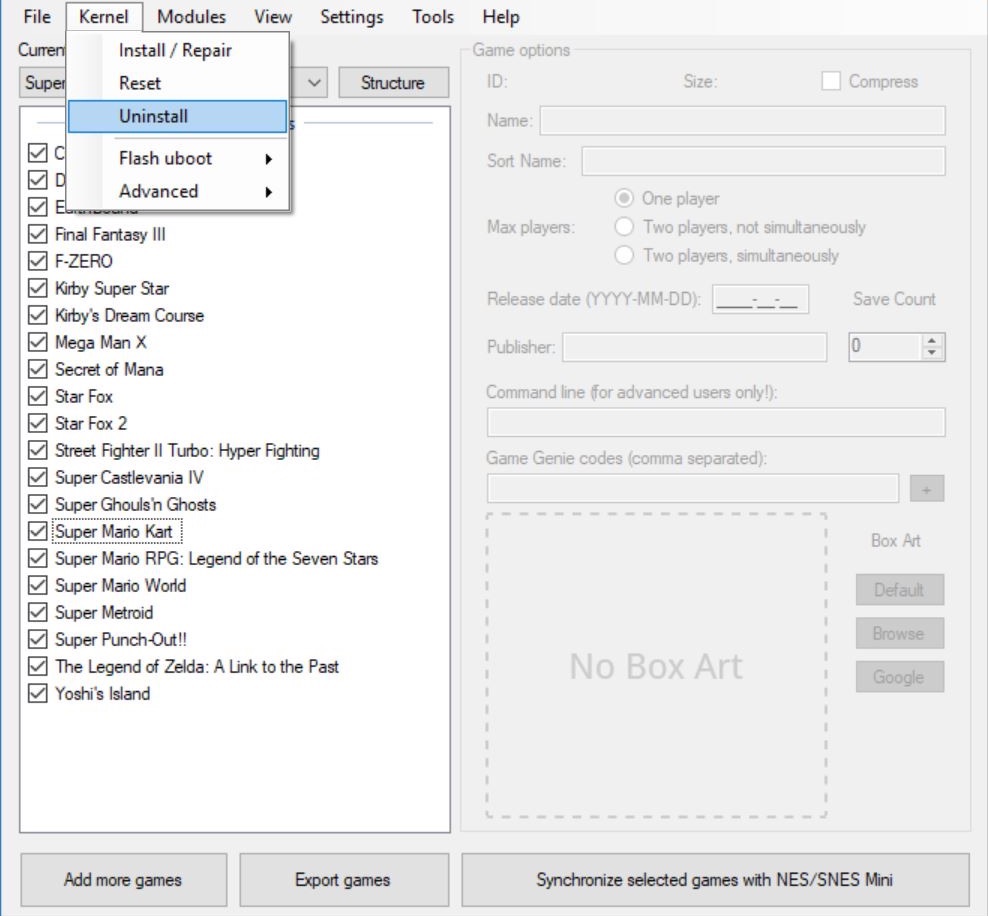Viewport: 988px width, 916px height.
Task: Uncheck the Mega Man X checkbox
Action: [x=38, y=342]
